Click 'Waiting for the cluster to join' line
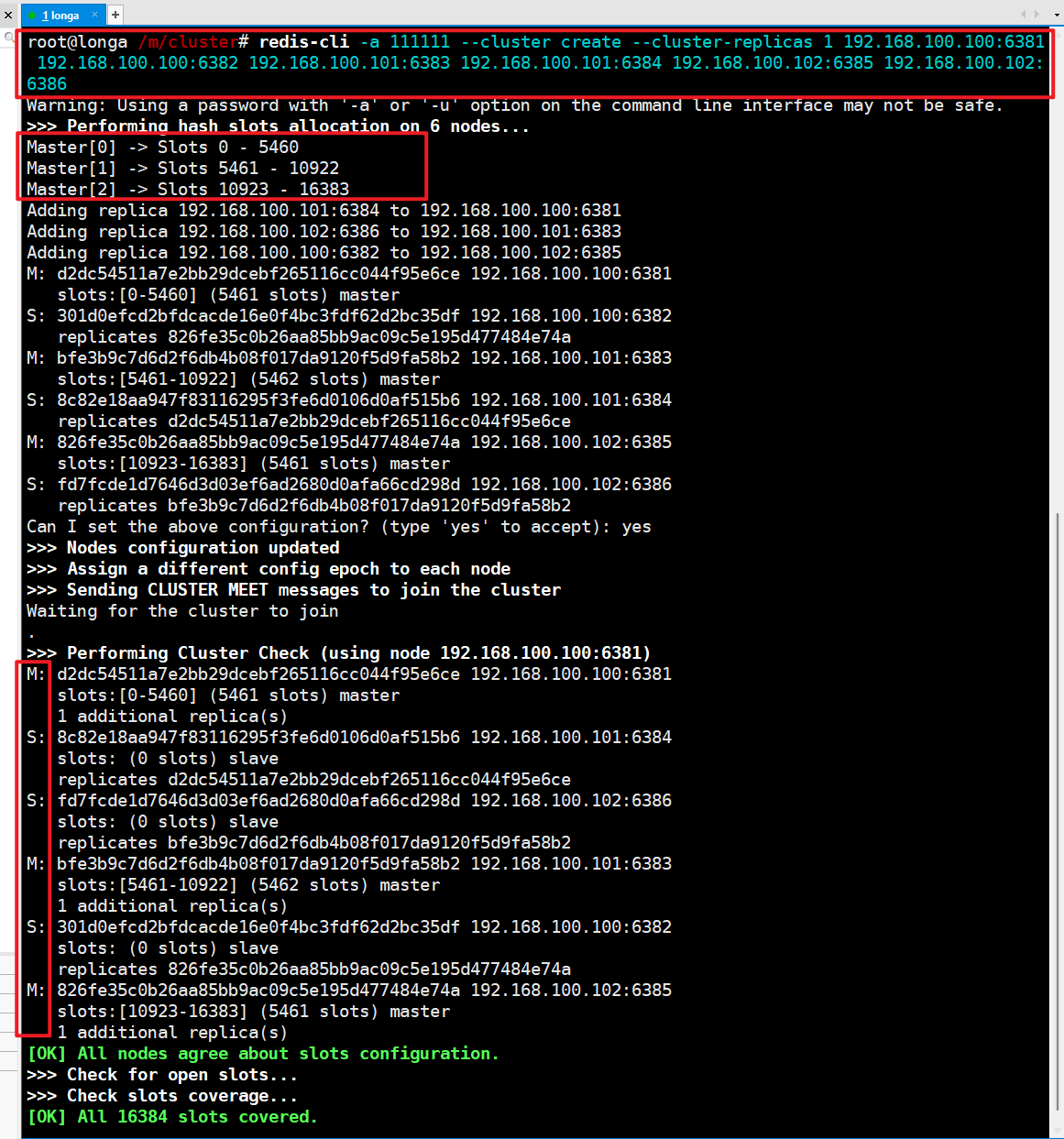The height and width of the screenshot is (1139, 1064). click(x=182, y=611)
